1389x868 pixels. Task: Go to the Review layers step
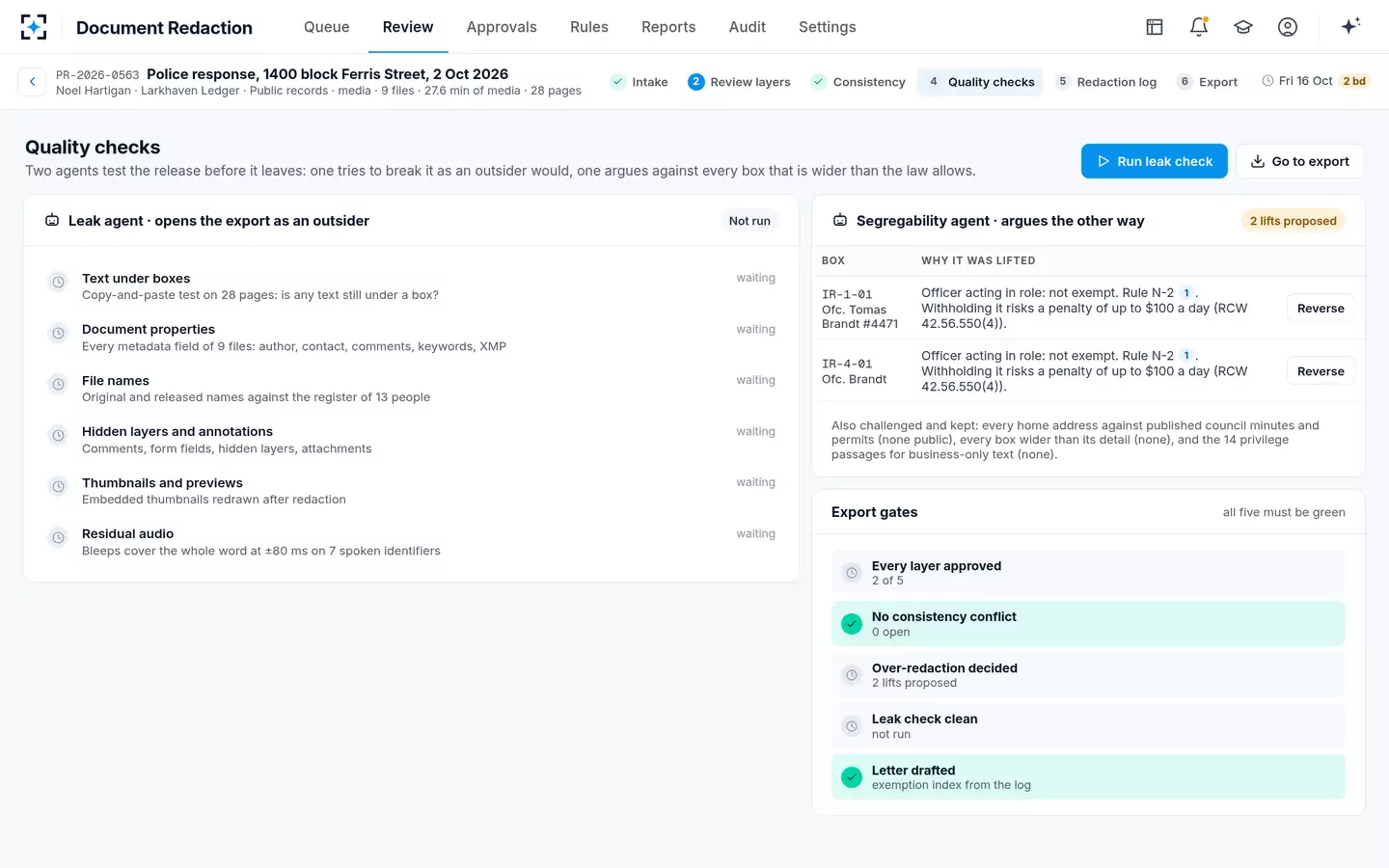tap(739, 82)
